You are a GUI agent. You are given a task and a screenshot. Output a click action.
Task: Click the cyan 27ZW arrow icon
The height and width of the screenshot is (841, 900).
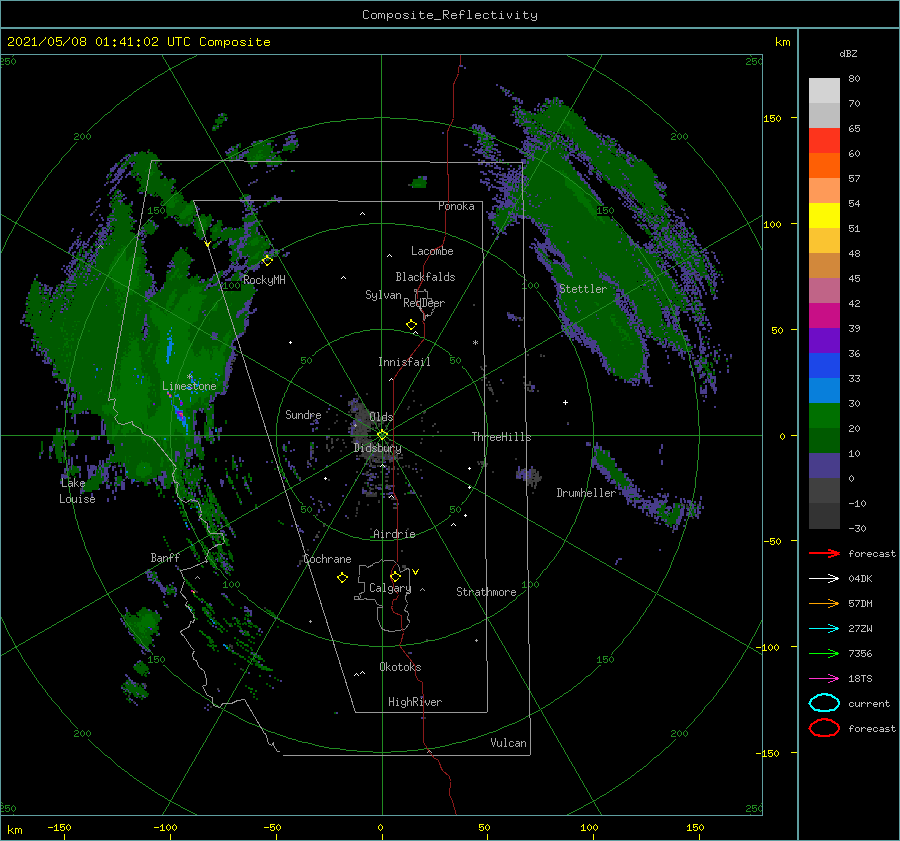tap(824, 629)
